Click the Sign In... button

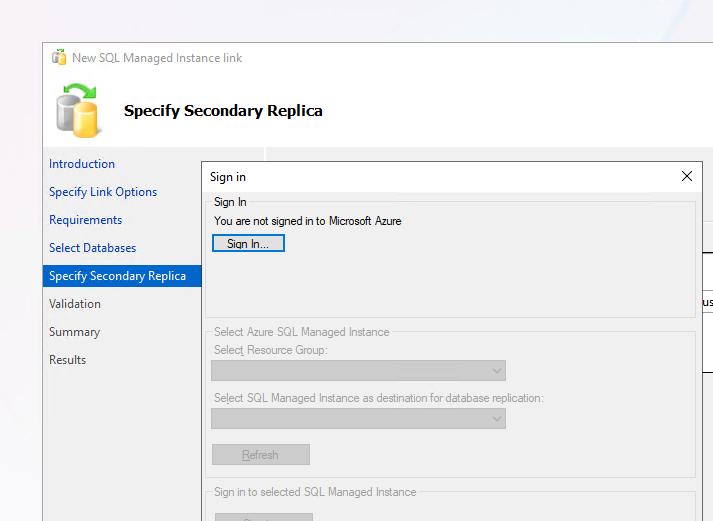(248, 243)
